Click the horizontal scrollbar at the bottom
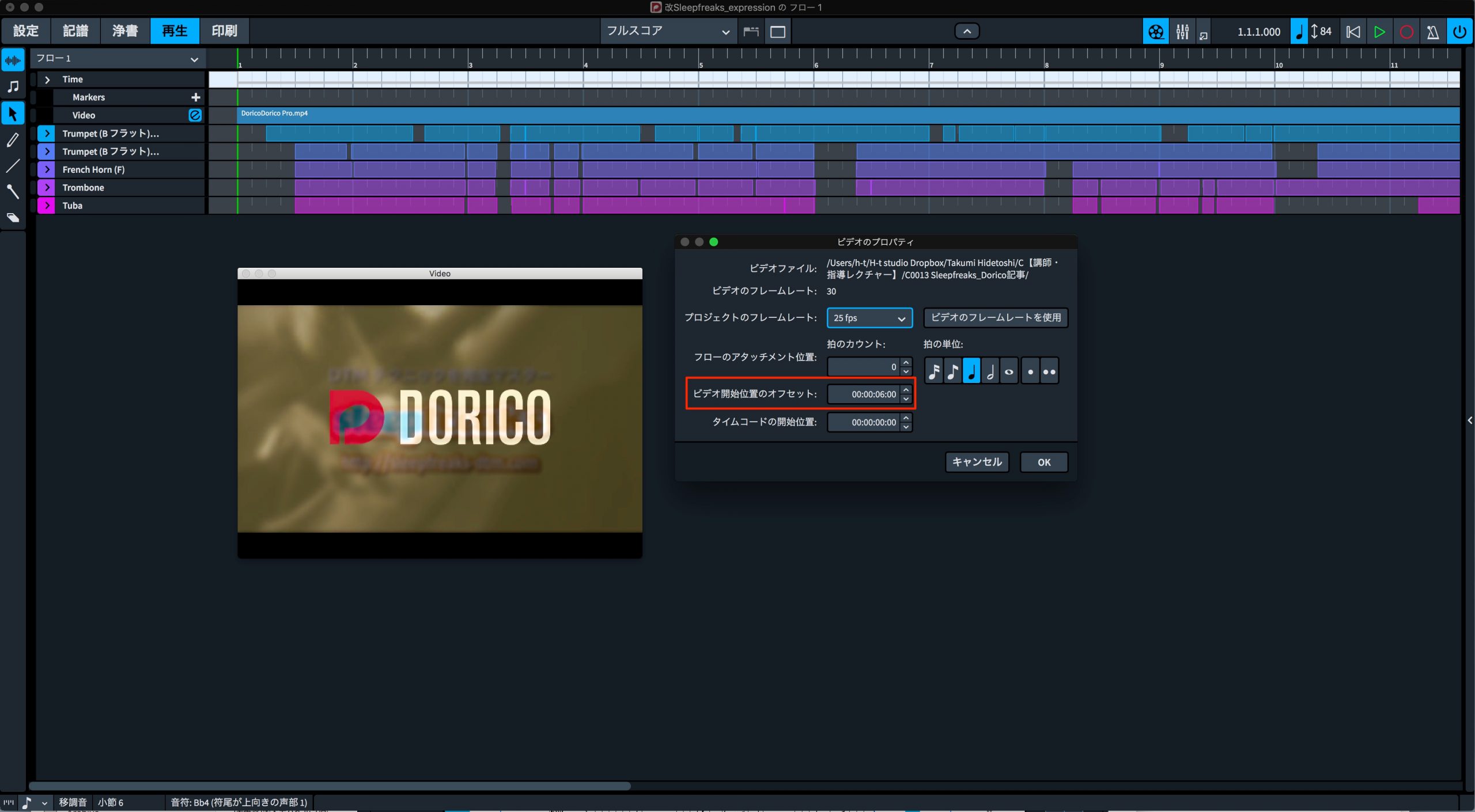The image size is (1475, 812). (x=330, y=786)
